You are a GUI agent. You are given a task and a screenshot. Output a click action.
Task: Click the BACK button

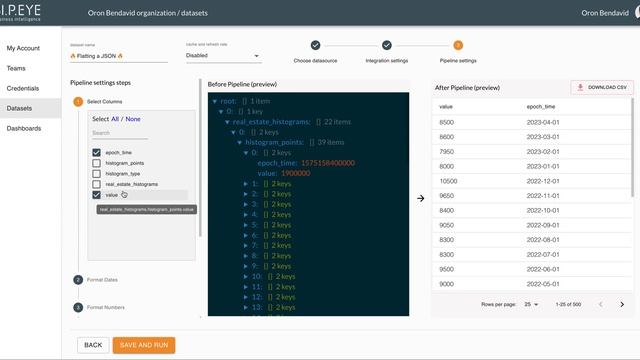coord(93,345)
